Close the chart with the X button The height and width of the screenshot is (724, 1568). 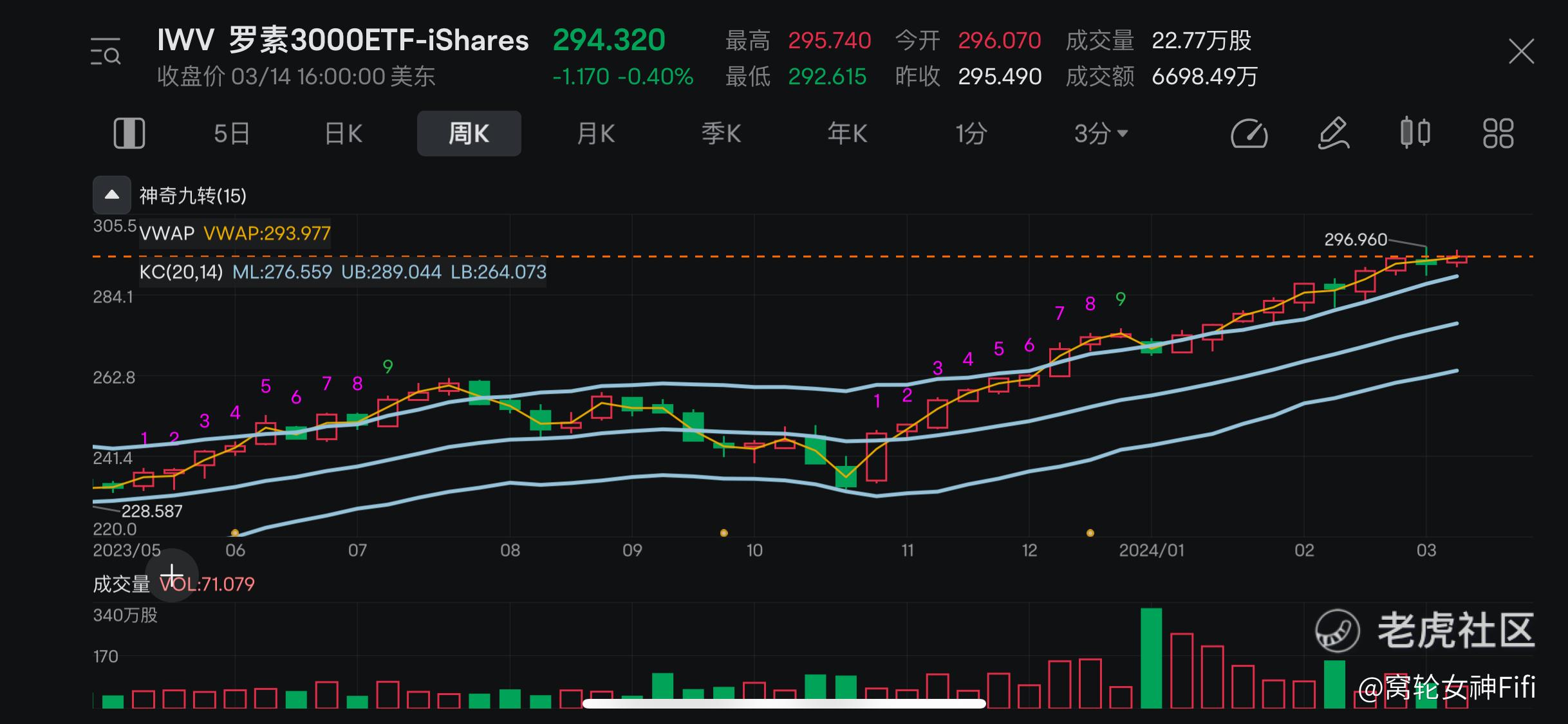(x=1521, y=51)
